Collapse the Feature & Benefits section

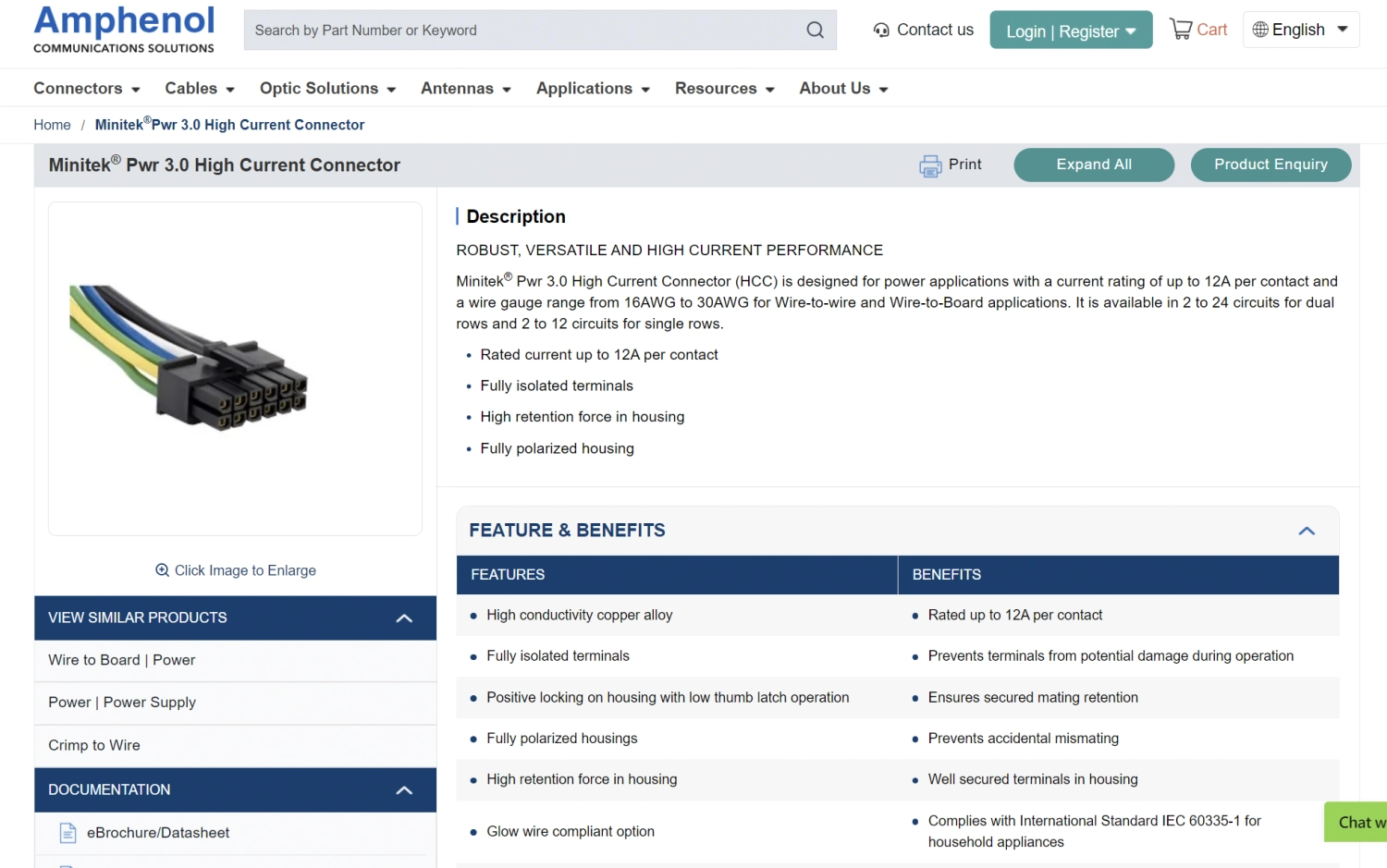tap(1306, 531)
